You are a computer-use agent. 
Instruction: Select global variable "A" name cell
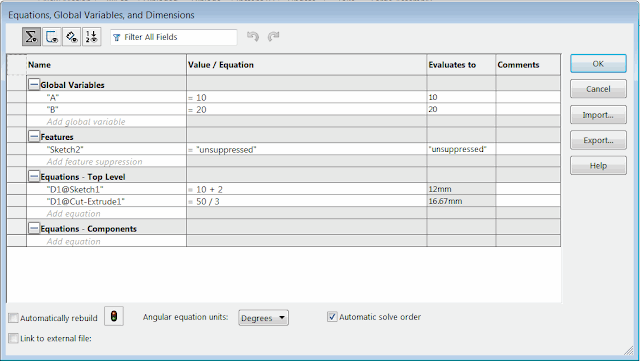pos(106,97)
